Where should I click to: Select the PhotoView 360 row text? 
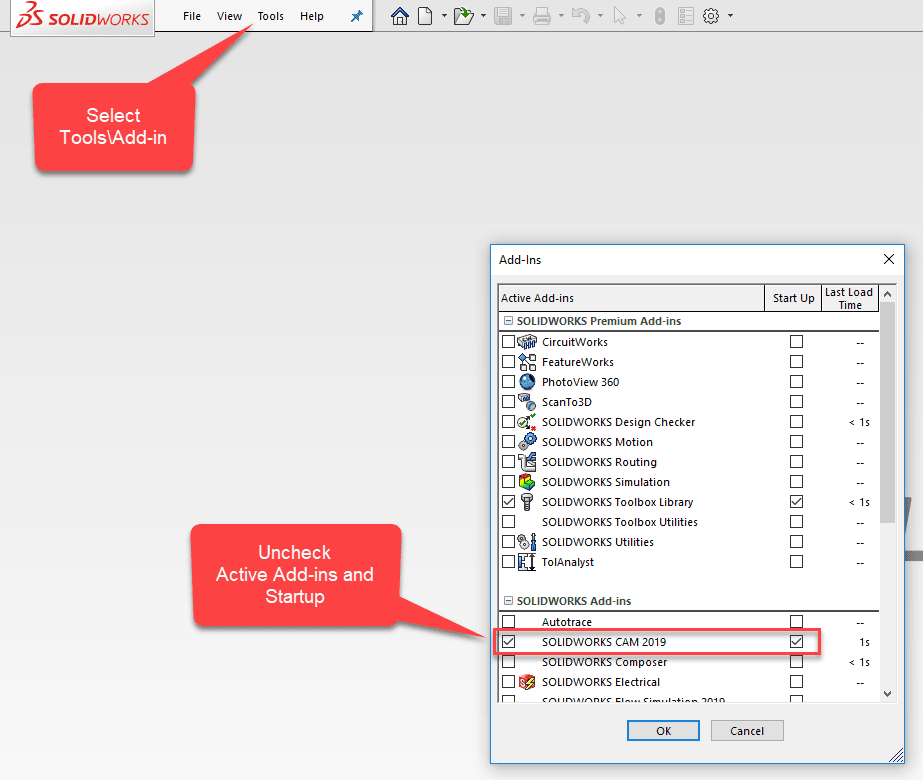pos(580,381)
